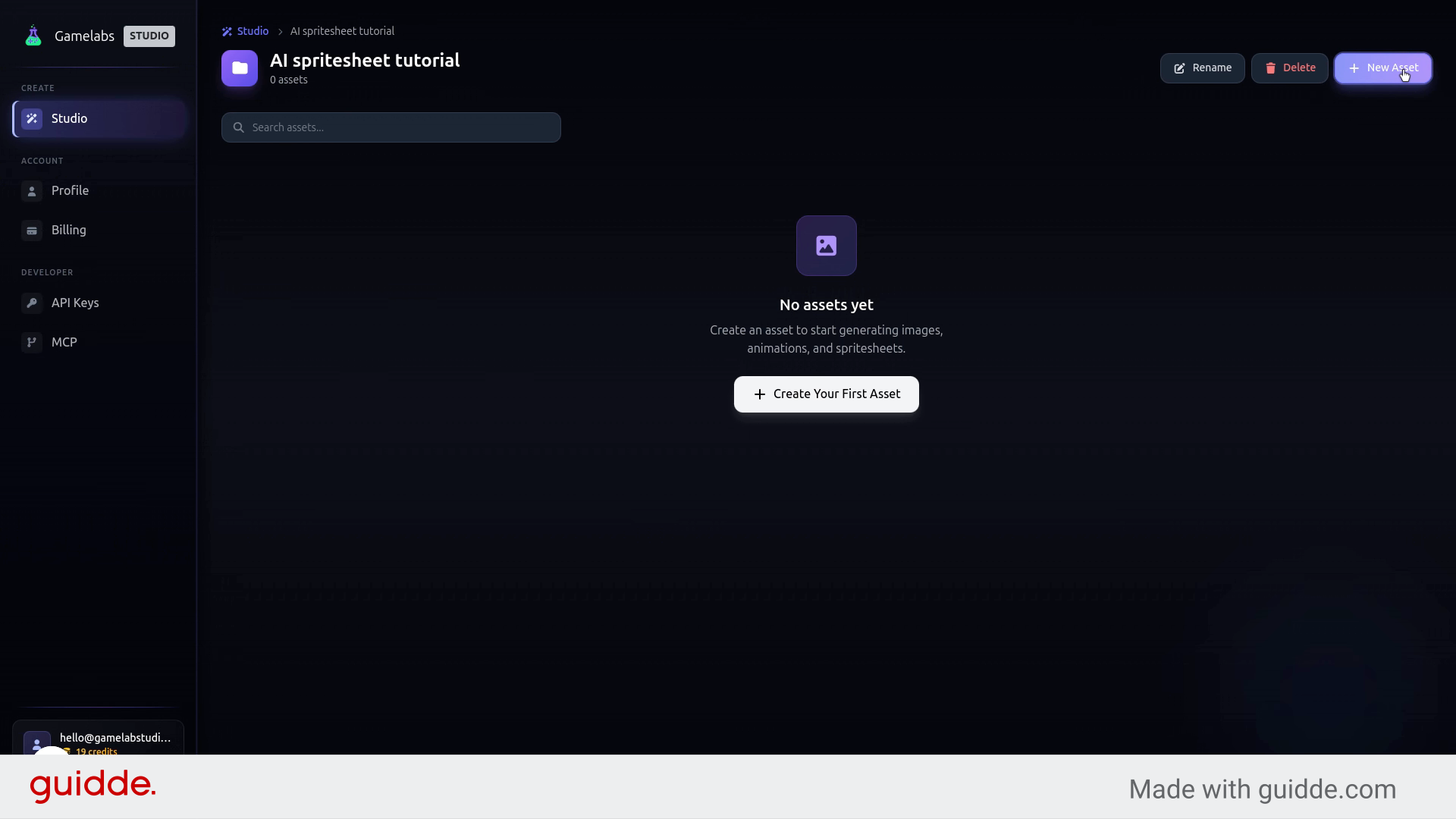Click inside the Search assets field
The width and height of the screenshot is (1456, 819).
click(391, 127)
